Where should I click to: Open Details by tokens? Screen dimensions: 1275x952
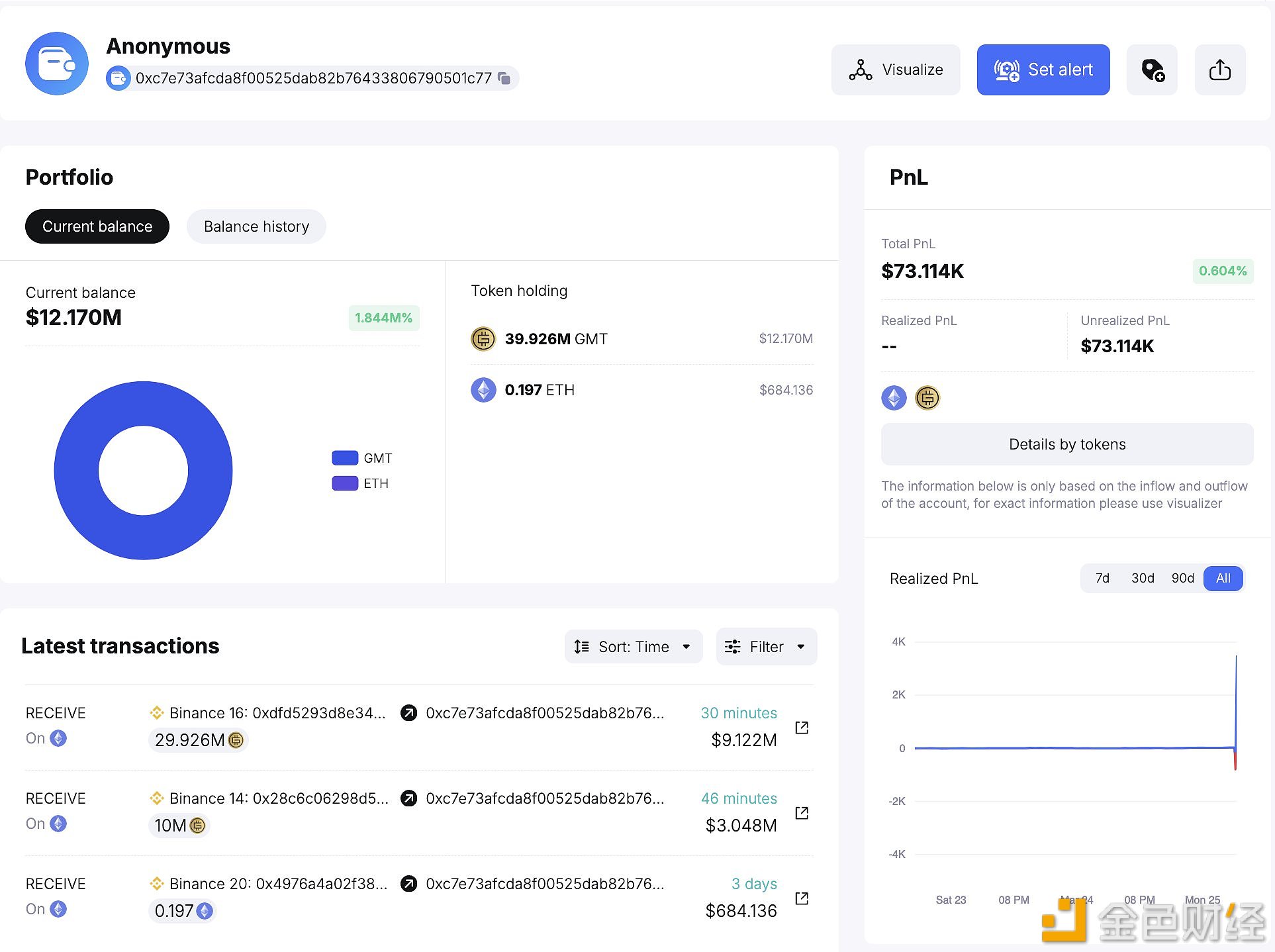tap(1066, 444)
